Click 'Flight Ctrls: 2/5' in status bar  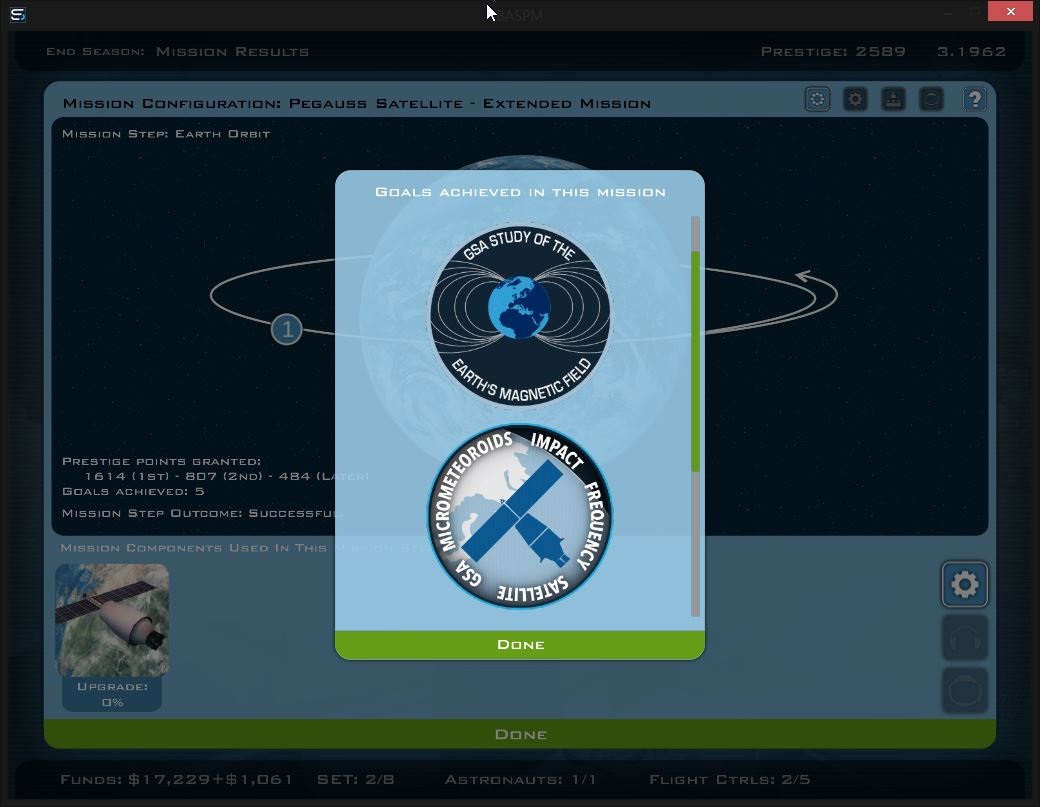(x=730, y=779)
